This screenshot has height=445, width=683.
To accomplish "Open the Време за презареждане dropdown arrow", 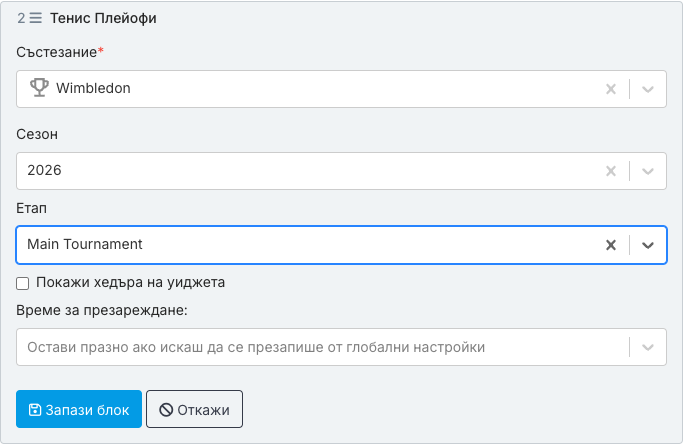I will tap(648, 347).
